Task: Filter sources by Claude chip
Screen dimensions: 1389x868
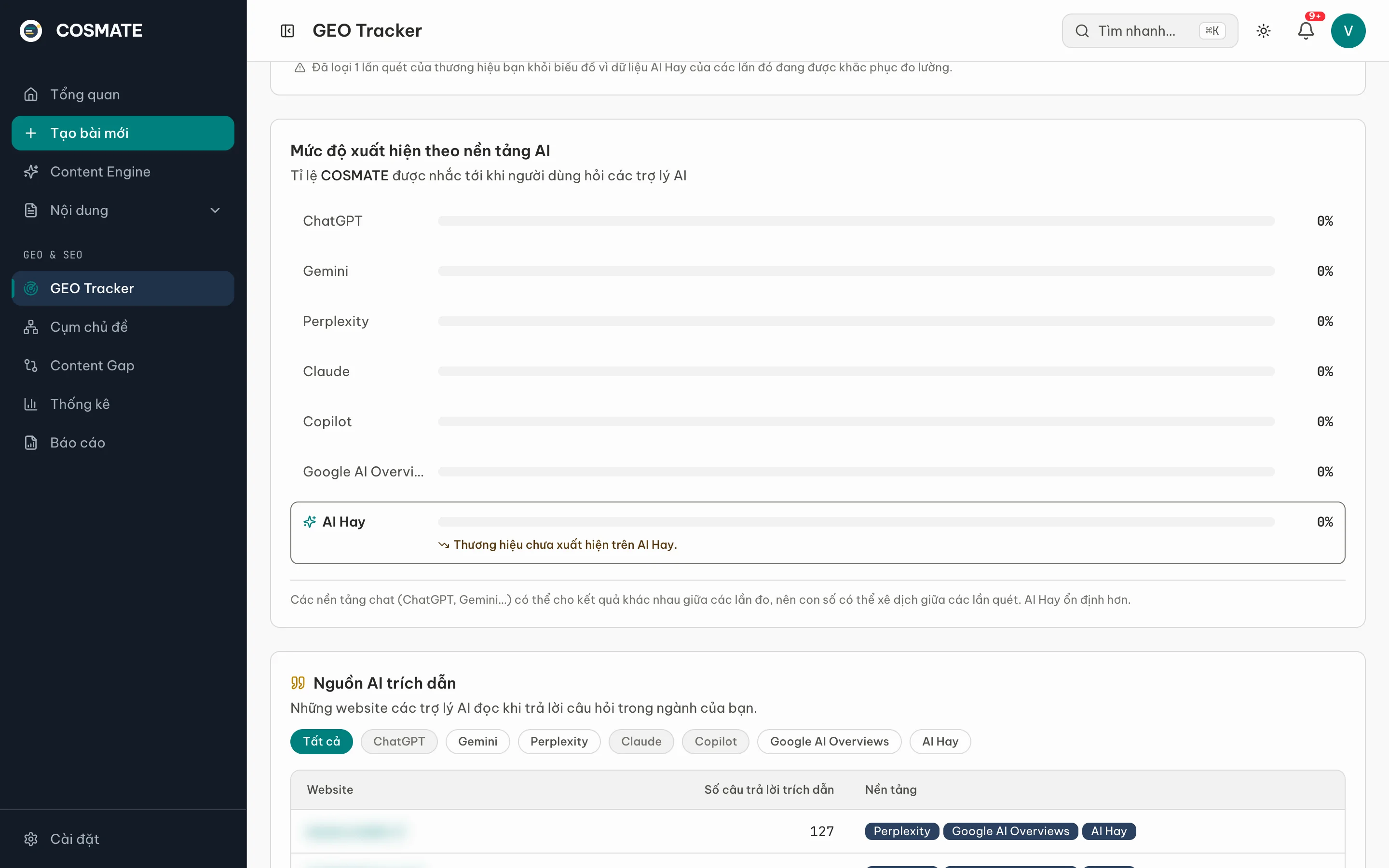Action: point(641,741)
